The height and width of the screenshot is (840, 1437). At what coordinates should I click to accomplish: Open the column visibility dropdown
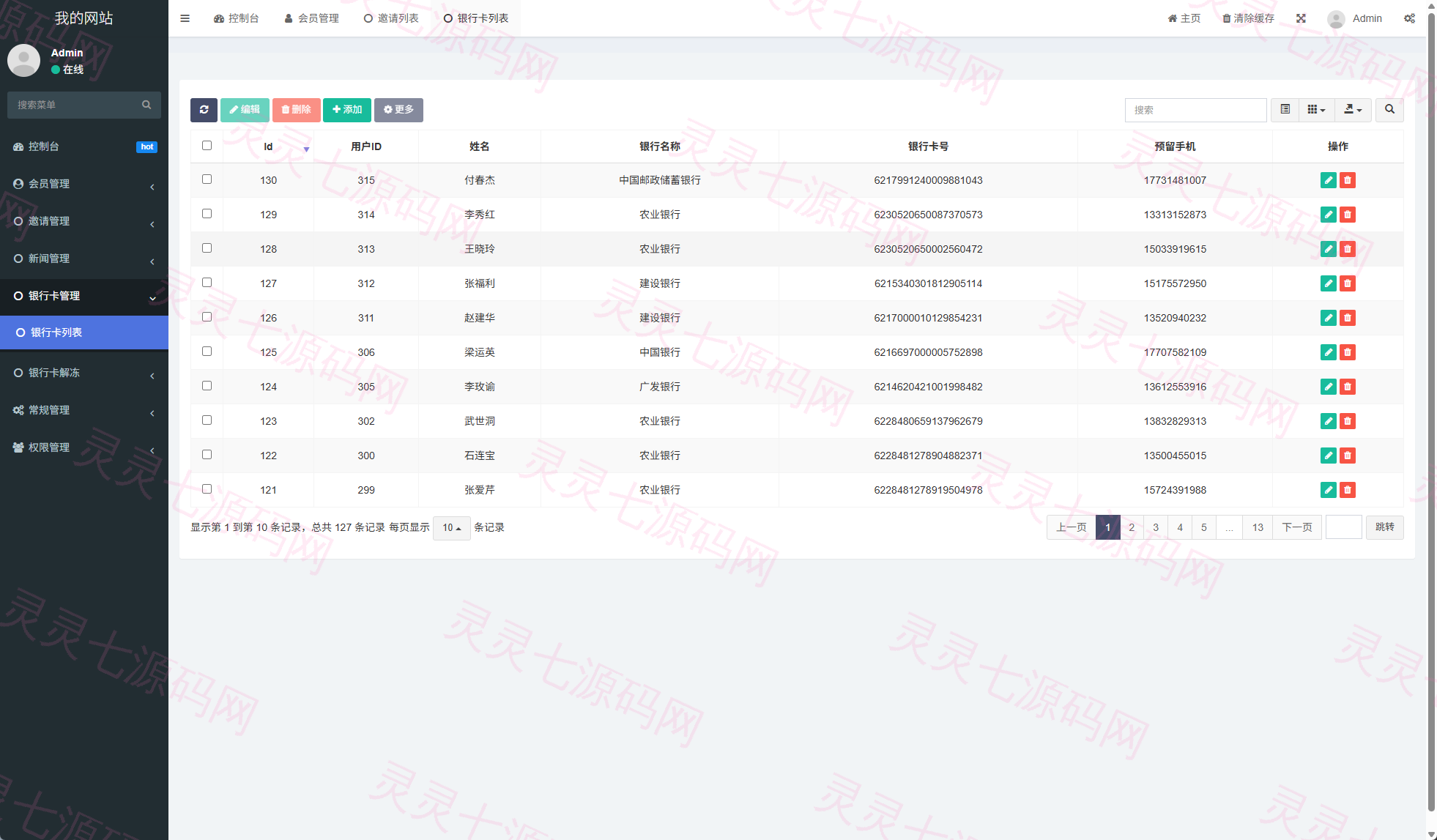1316,110
